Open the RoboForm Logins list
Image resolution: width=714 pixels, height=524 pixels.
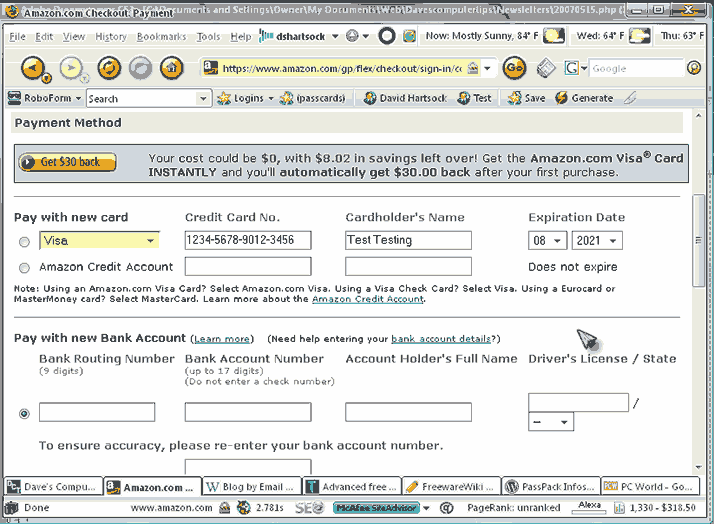245,98
